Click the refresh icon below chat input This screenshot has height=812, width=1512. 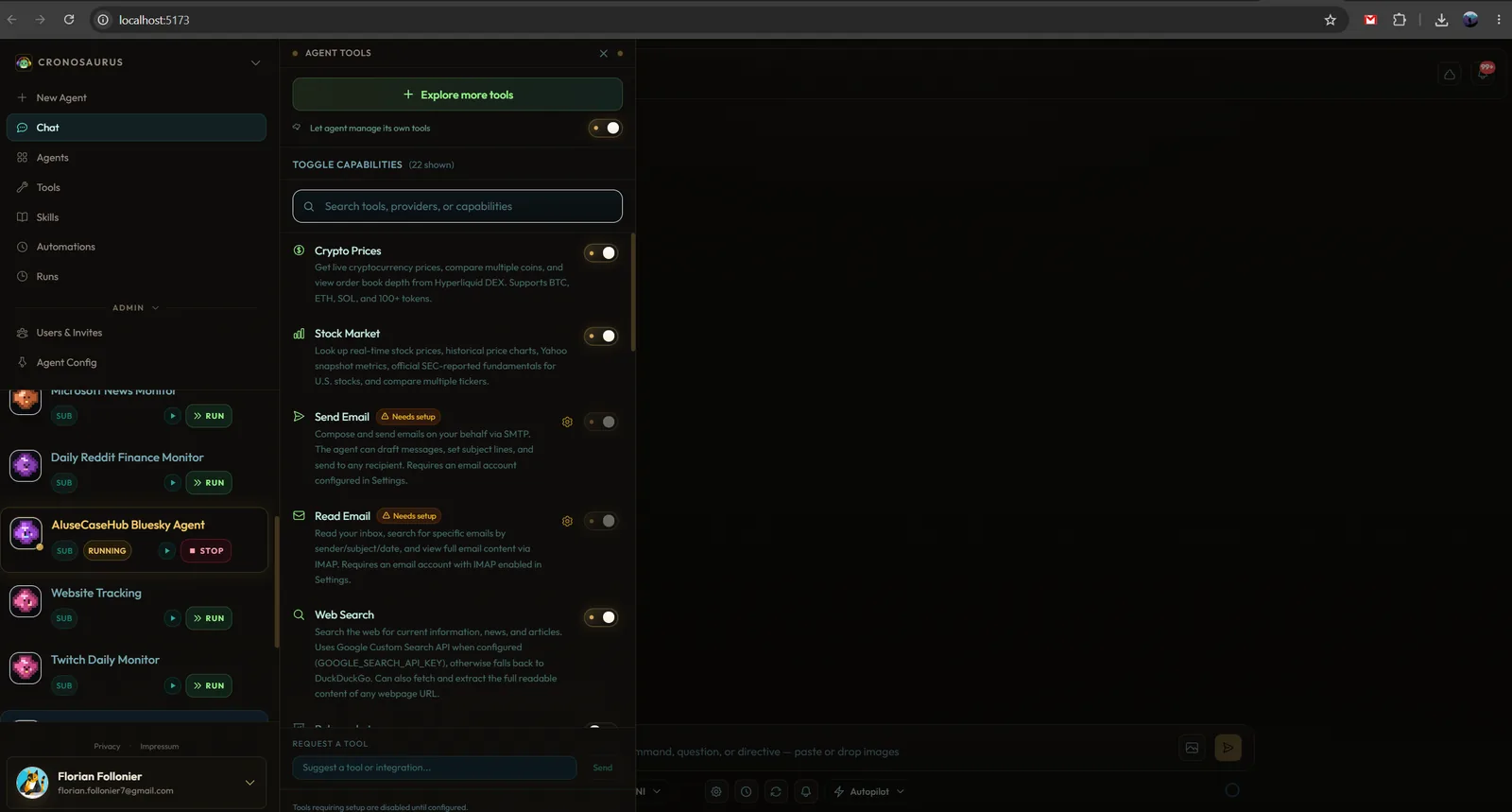click(776, 791)
